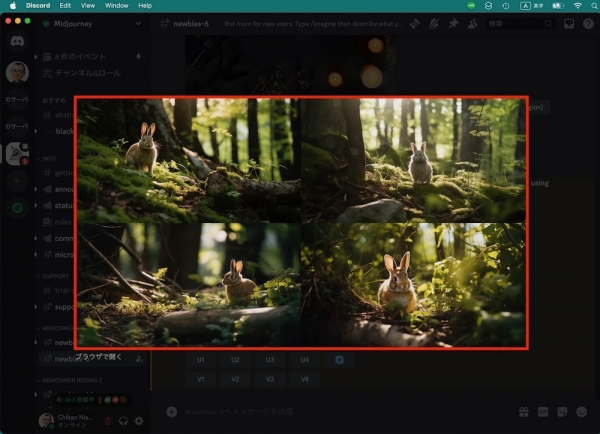Image resolution: width=600 pixels, height=434 pixels.
Task: Open the Window menu
Action: [x=116, y=6]
